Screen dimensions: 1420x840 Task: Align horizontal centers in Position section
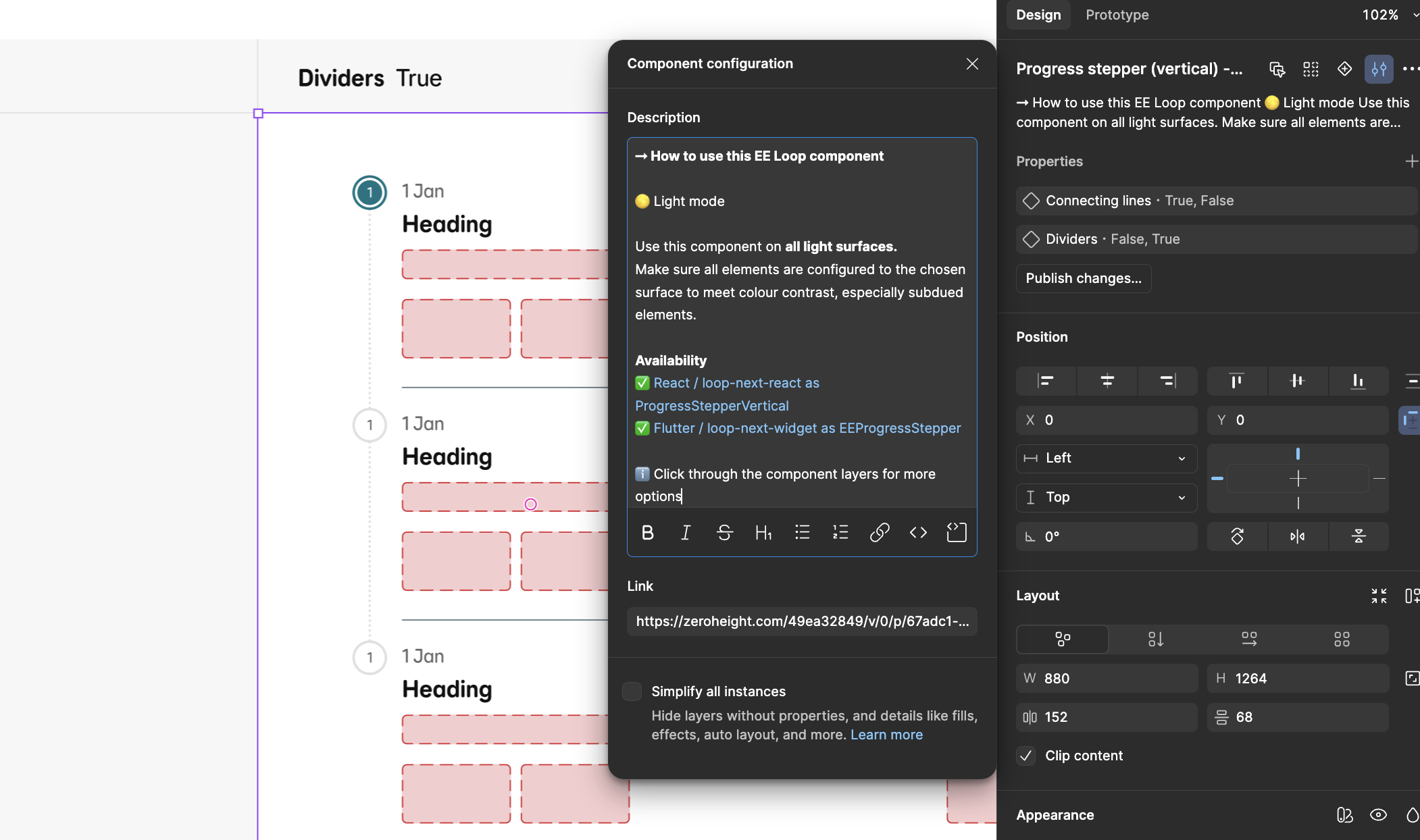[x=1107, y=381]
